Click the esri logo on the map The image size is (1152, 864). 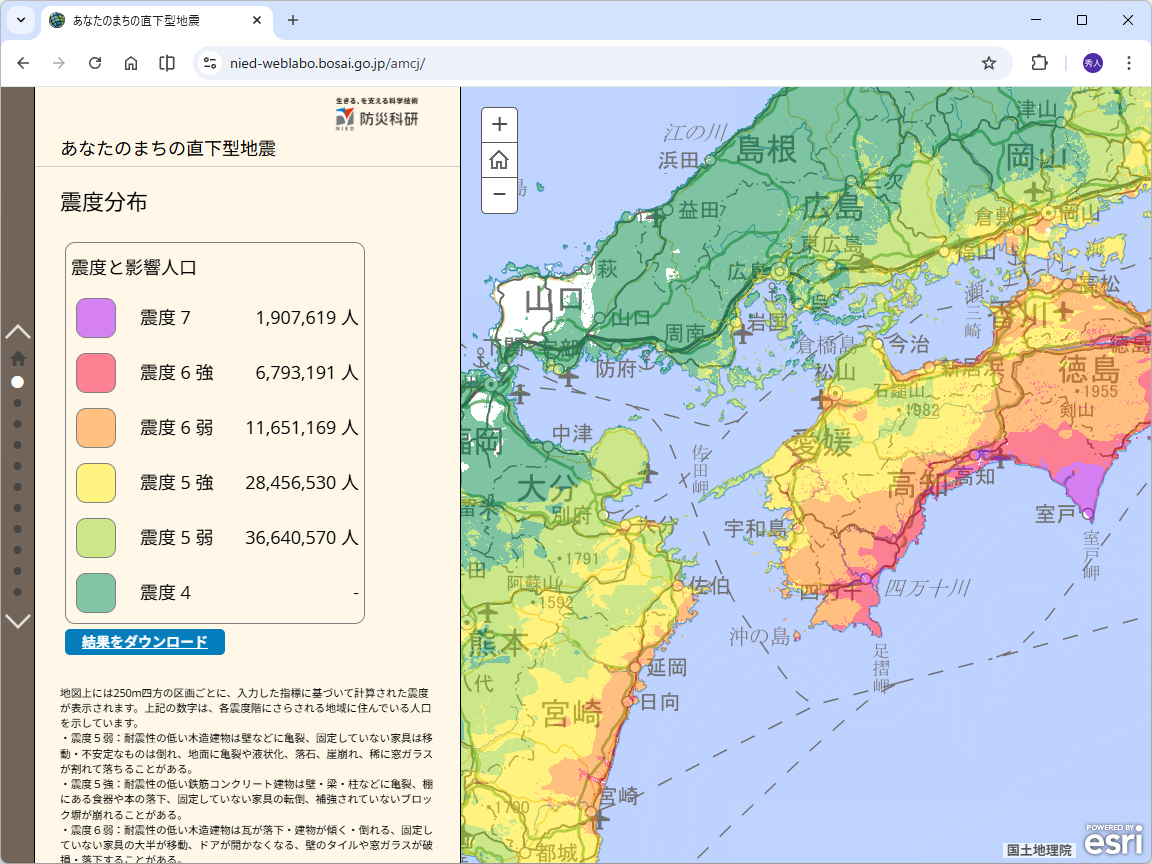(x=1113, y=842)
